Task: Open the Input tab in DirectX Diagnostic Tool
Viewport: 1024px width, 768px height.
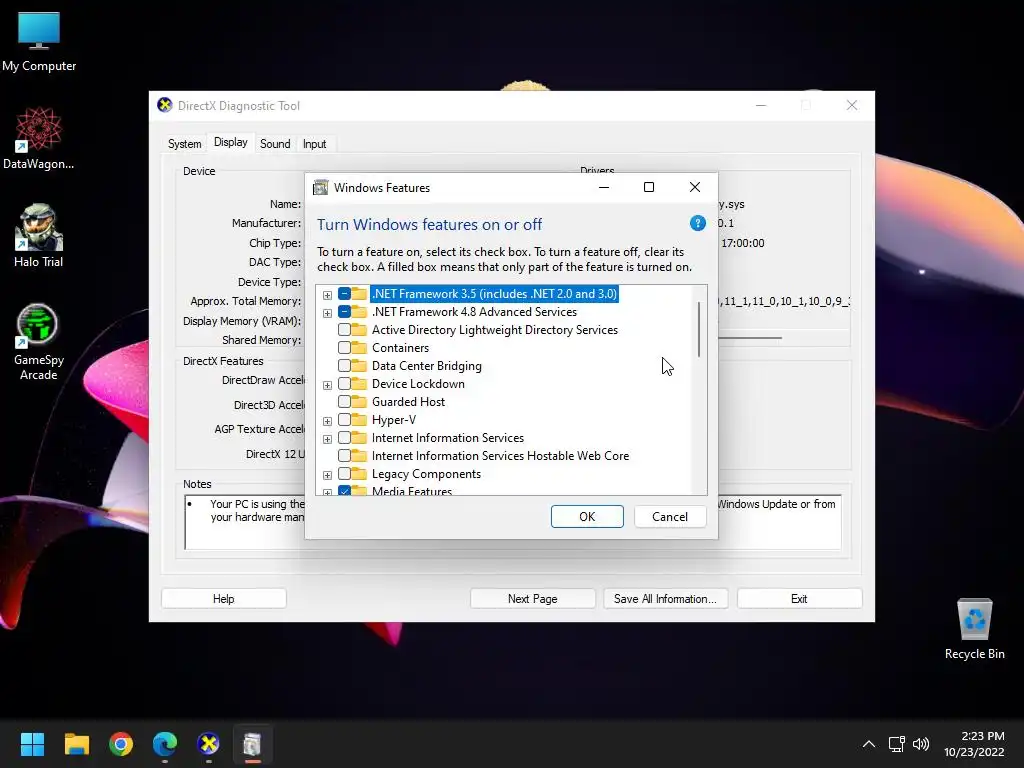Action: tap(314, 144)
